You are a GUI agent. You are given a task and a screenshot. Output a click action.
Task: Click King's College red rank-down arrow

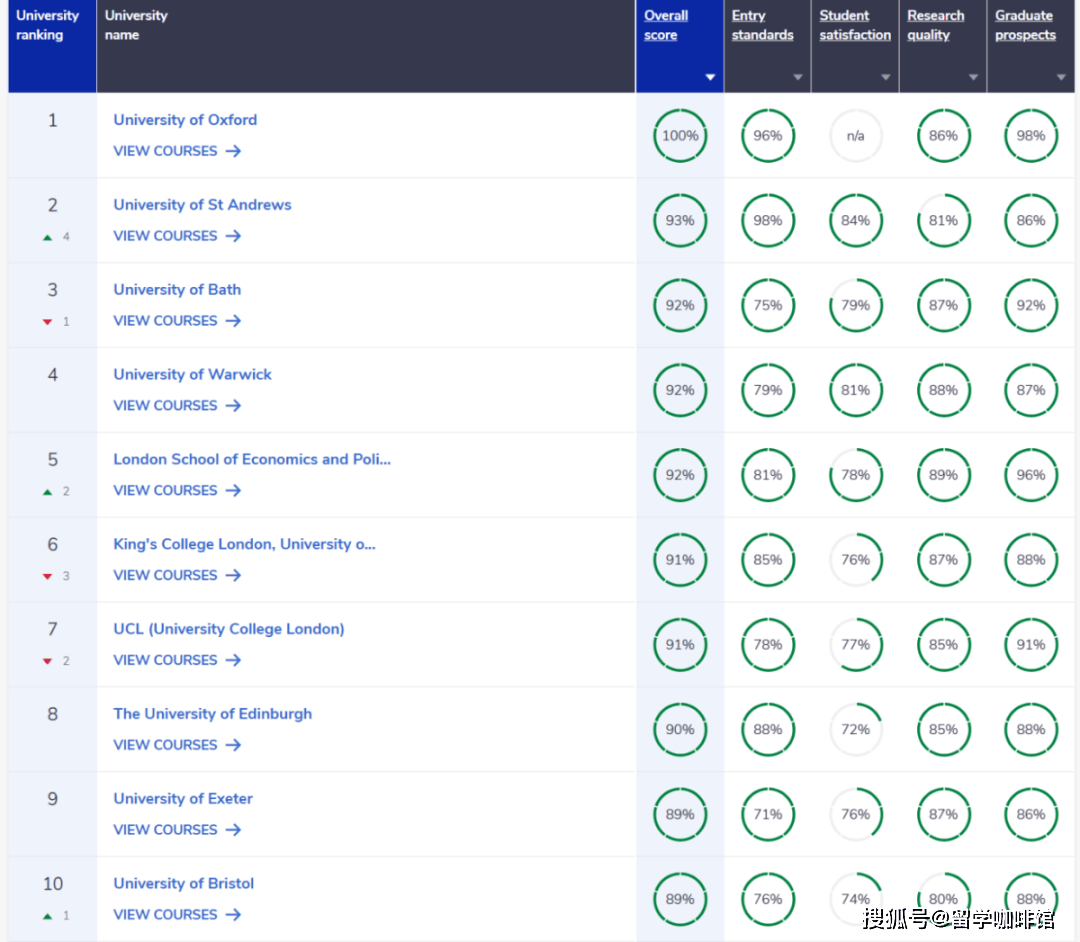click(x=48, y=576)
